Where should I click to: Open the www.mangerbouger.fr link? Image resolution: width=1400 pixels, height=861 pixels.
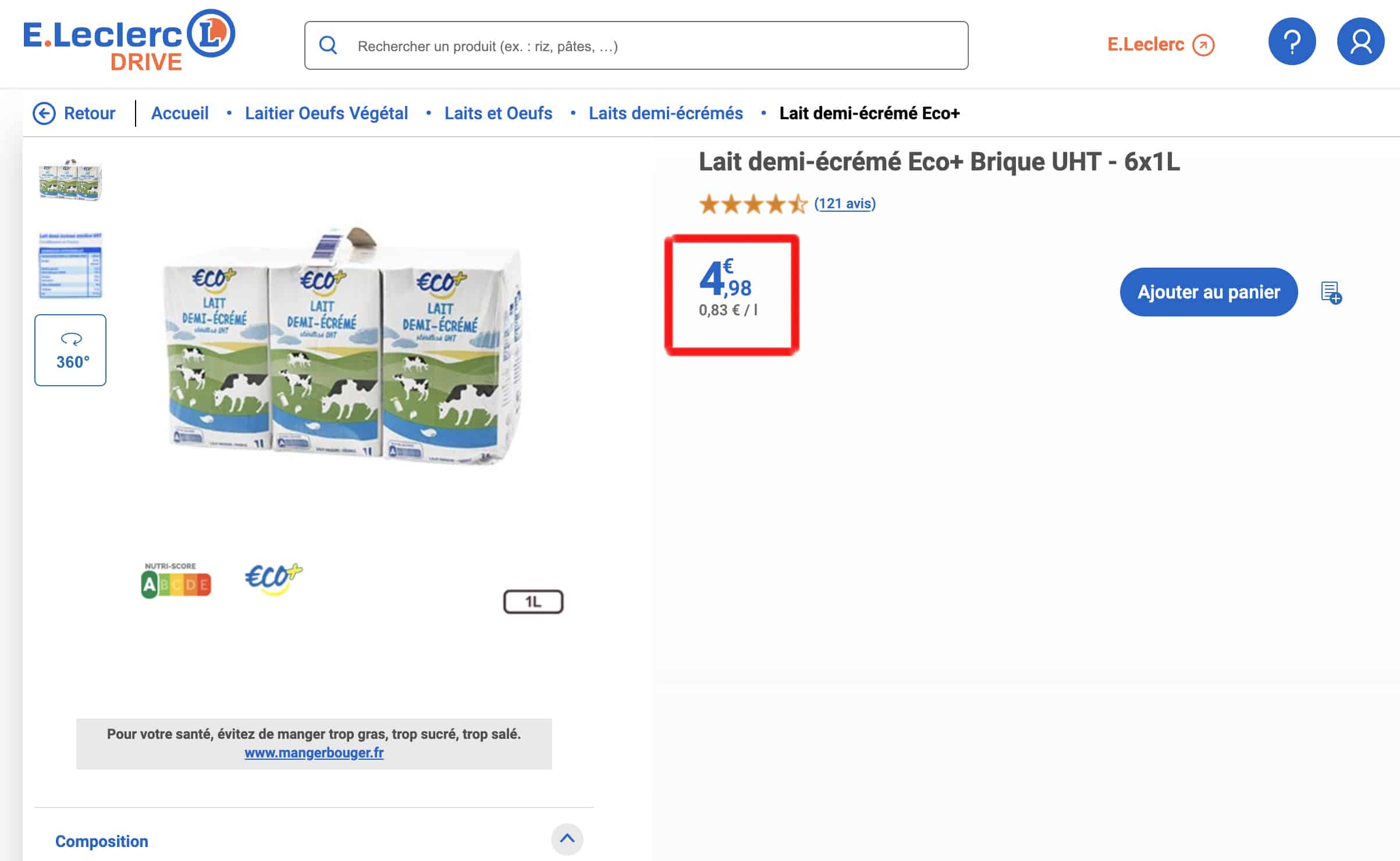tap(314, 753)
